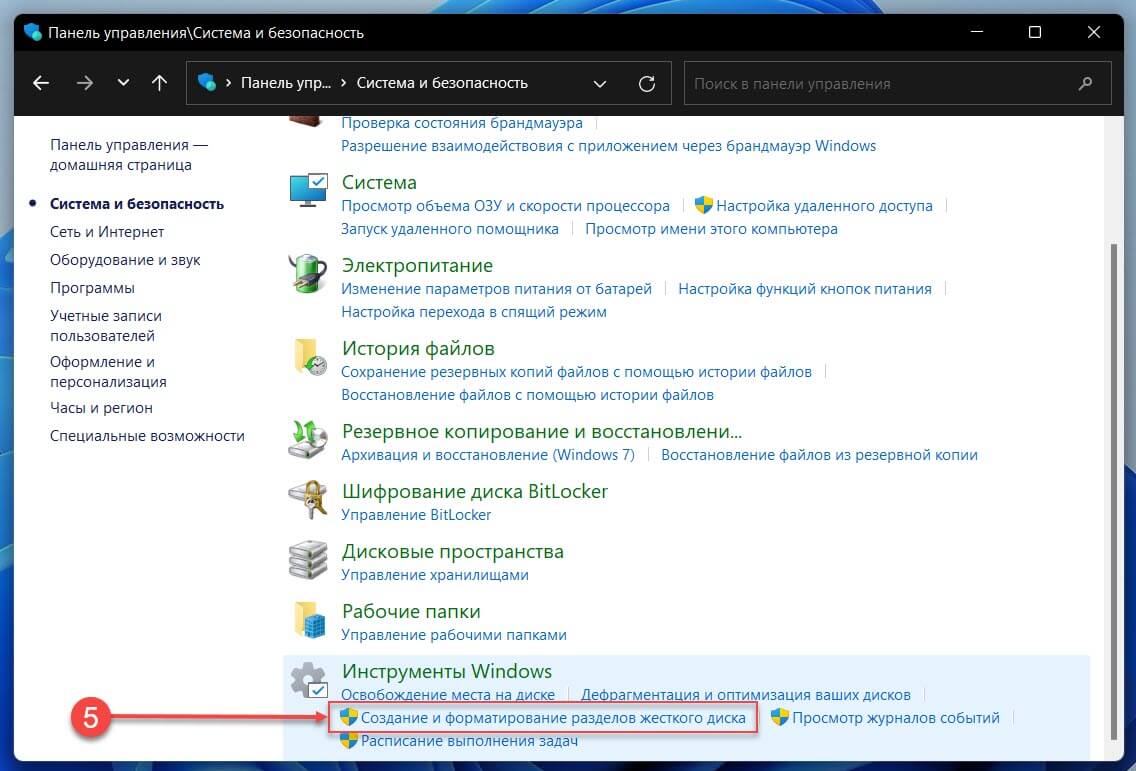
Task: Open 'Запуск удаленного помощника' link
Action: [450, 229]
